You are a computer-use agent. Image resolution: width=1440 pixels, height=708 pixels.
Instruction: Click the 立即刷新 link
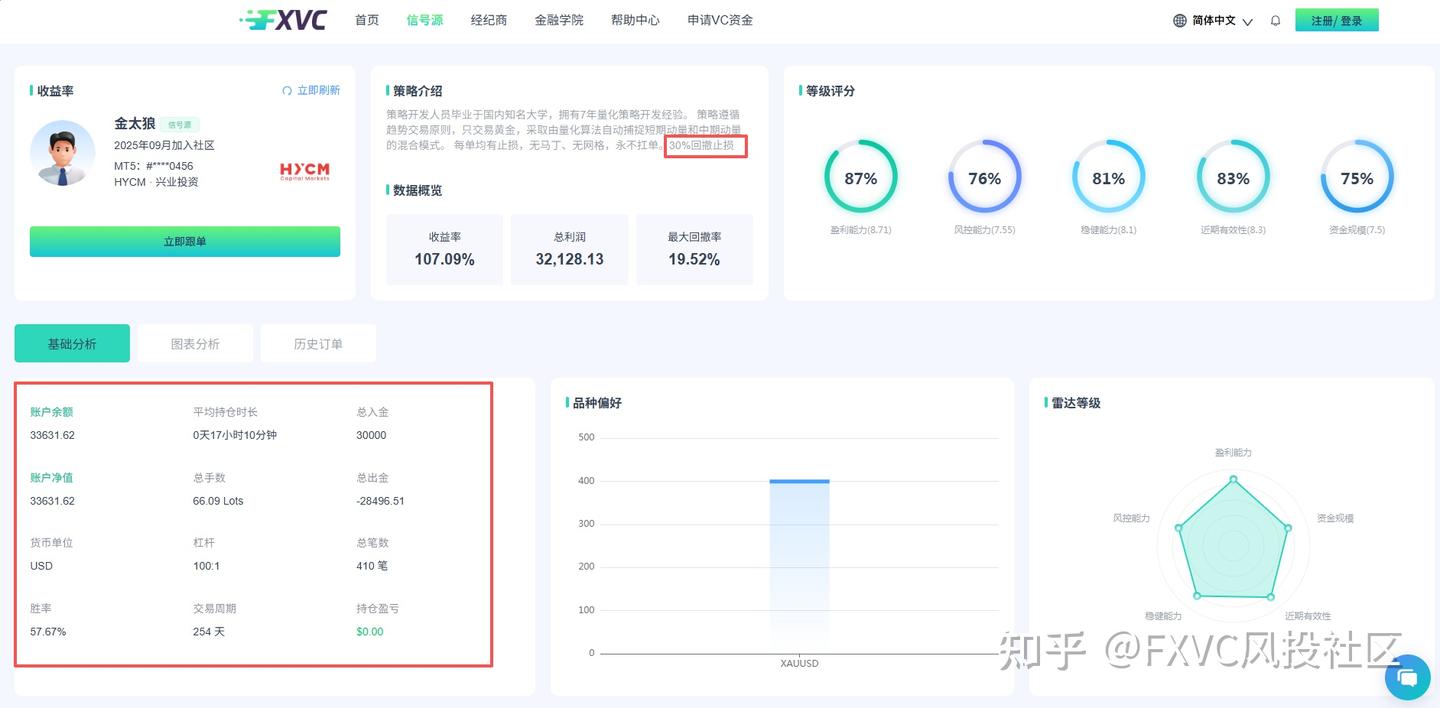(x=317, y=90)
